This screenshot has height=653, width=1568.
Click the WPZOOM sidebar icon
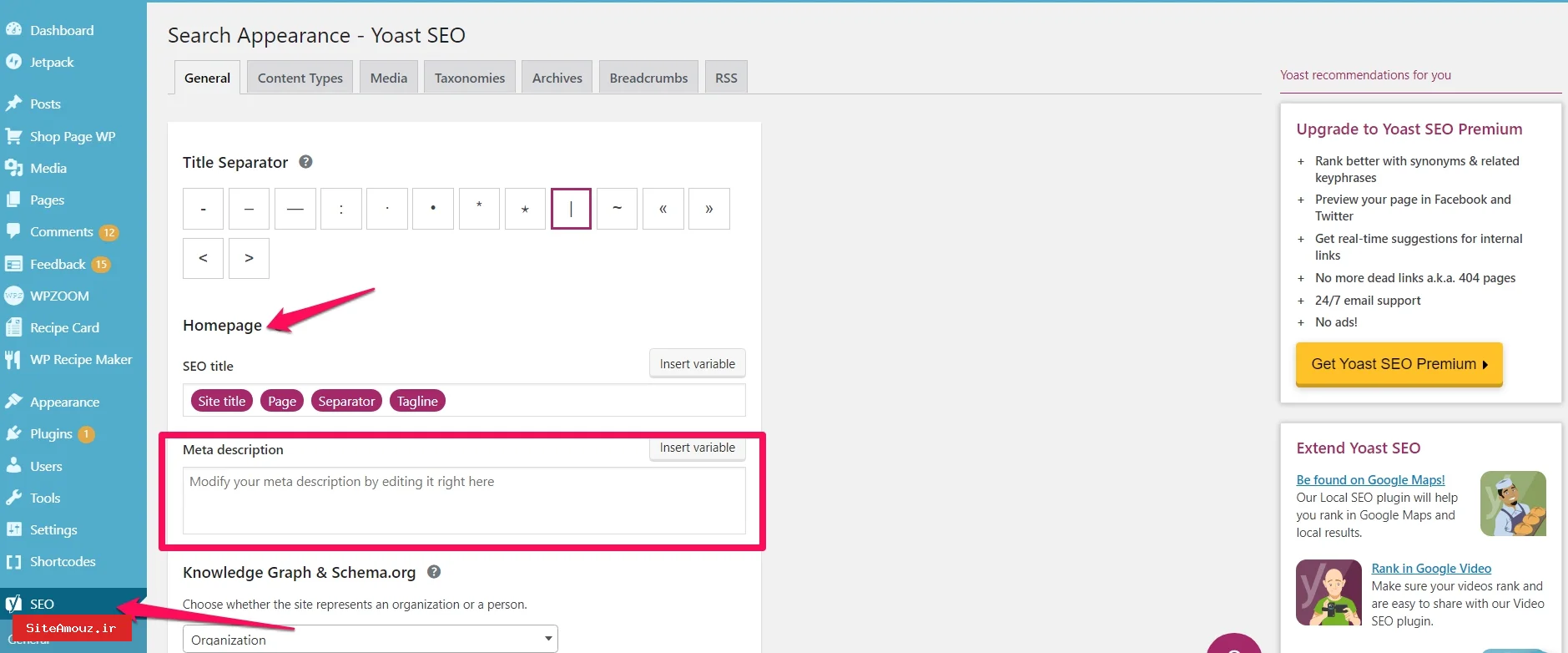(x=13, y=296)
